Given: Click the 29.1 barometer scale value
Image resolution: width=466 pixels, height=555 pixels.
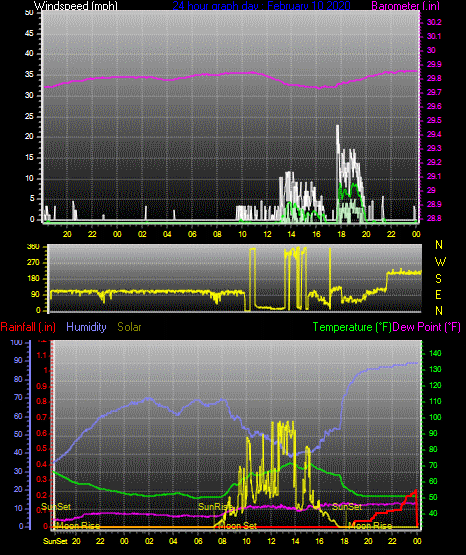Looking at the screenshot, I should pos(434,176).
